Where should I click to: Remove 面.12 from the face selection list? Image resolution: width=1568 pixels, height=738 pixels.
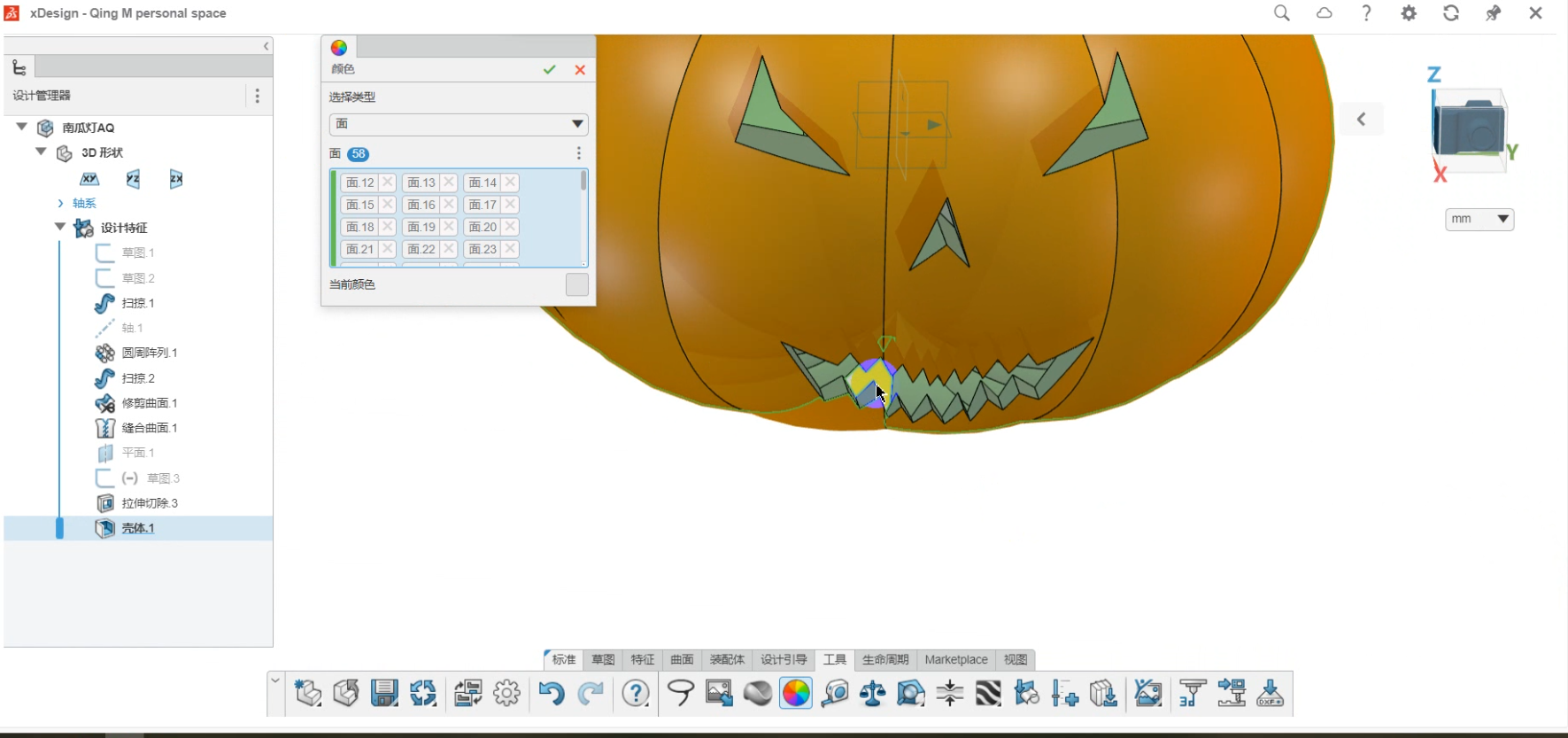(x=388, y=183)
